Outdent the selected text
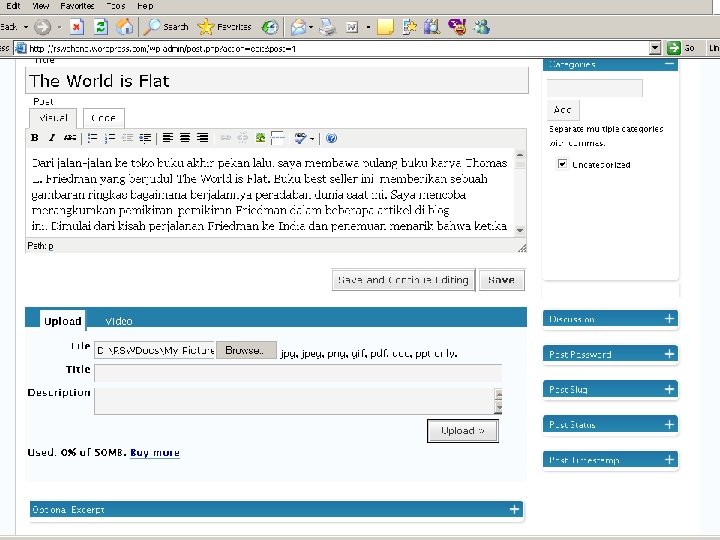 point(127,138)
